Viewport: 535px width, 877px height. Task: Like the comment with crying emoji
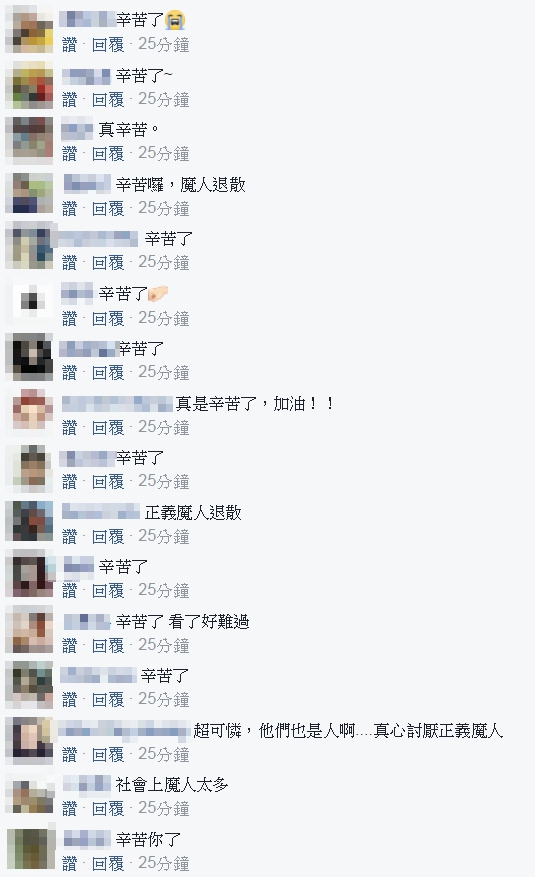[69, 44]
